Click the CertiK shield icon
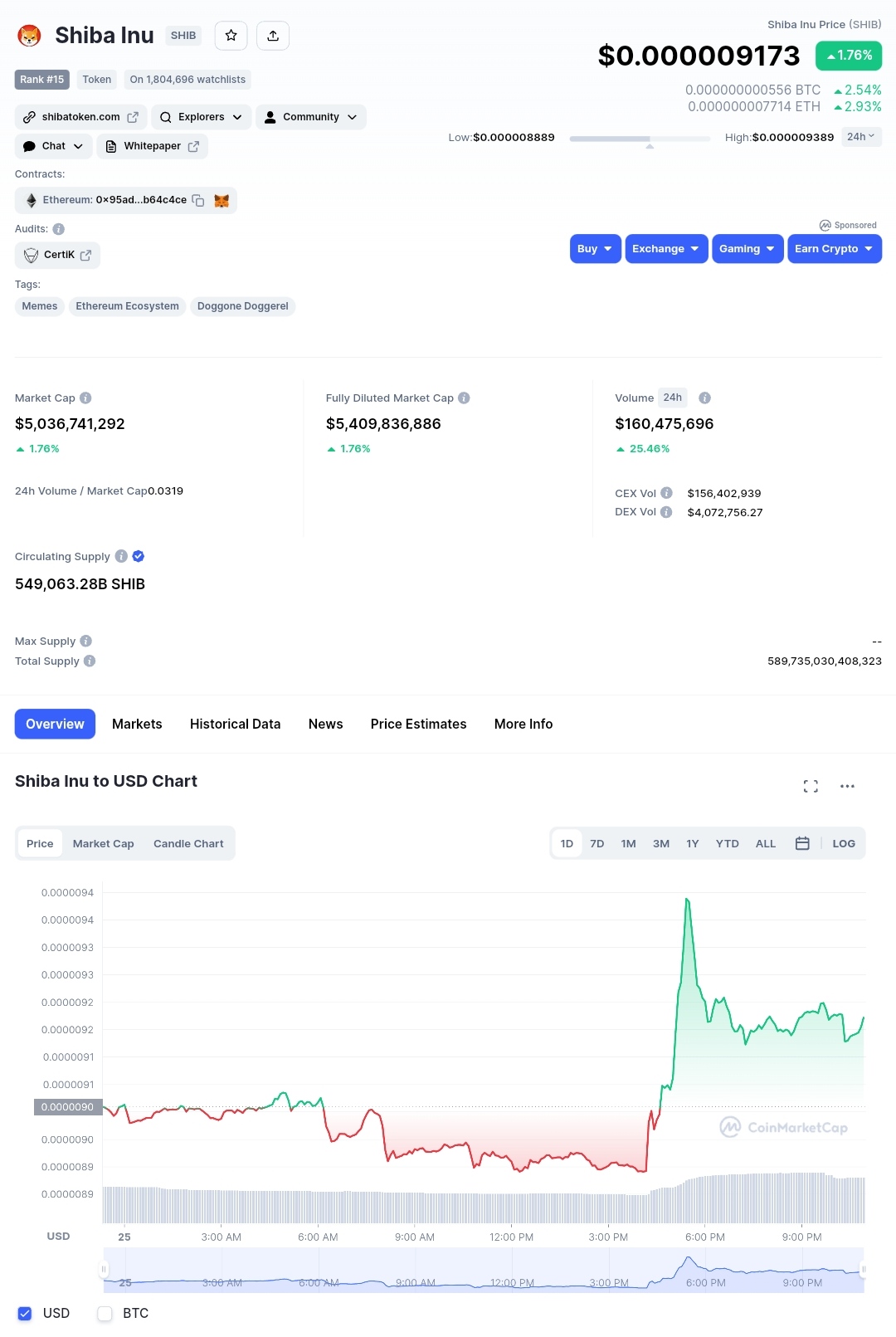The width and height of the screenshot is (896, 1337). pos(31,256)
